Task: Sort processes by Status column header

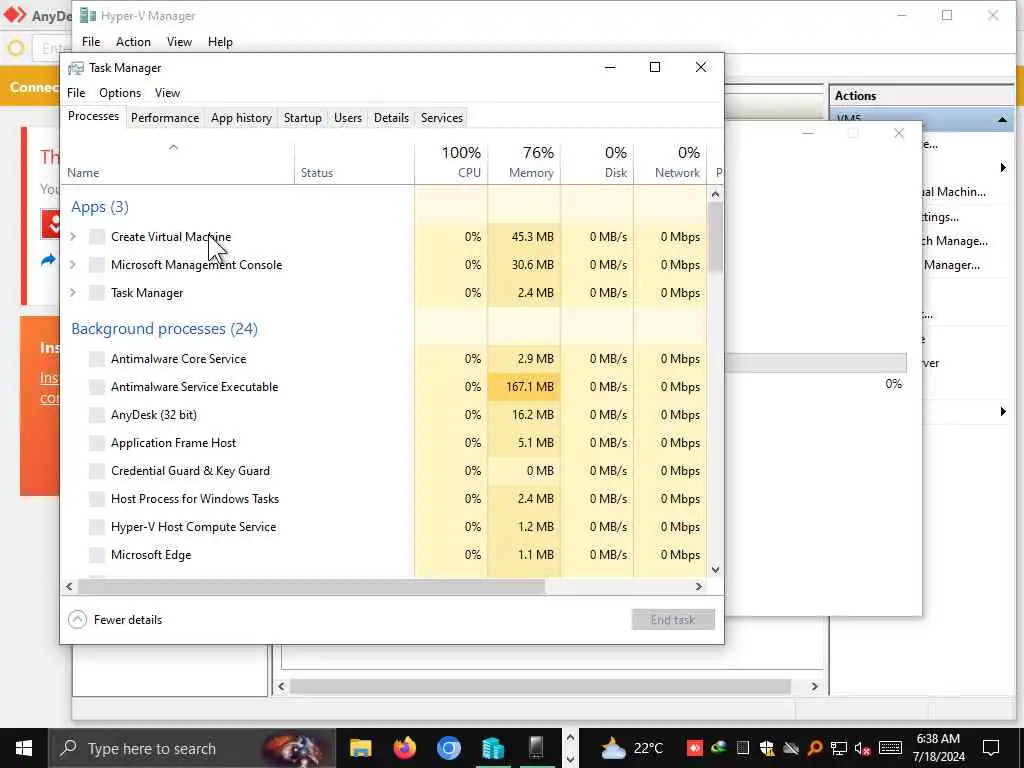Action: 354,163
